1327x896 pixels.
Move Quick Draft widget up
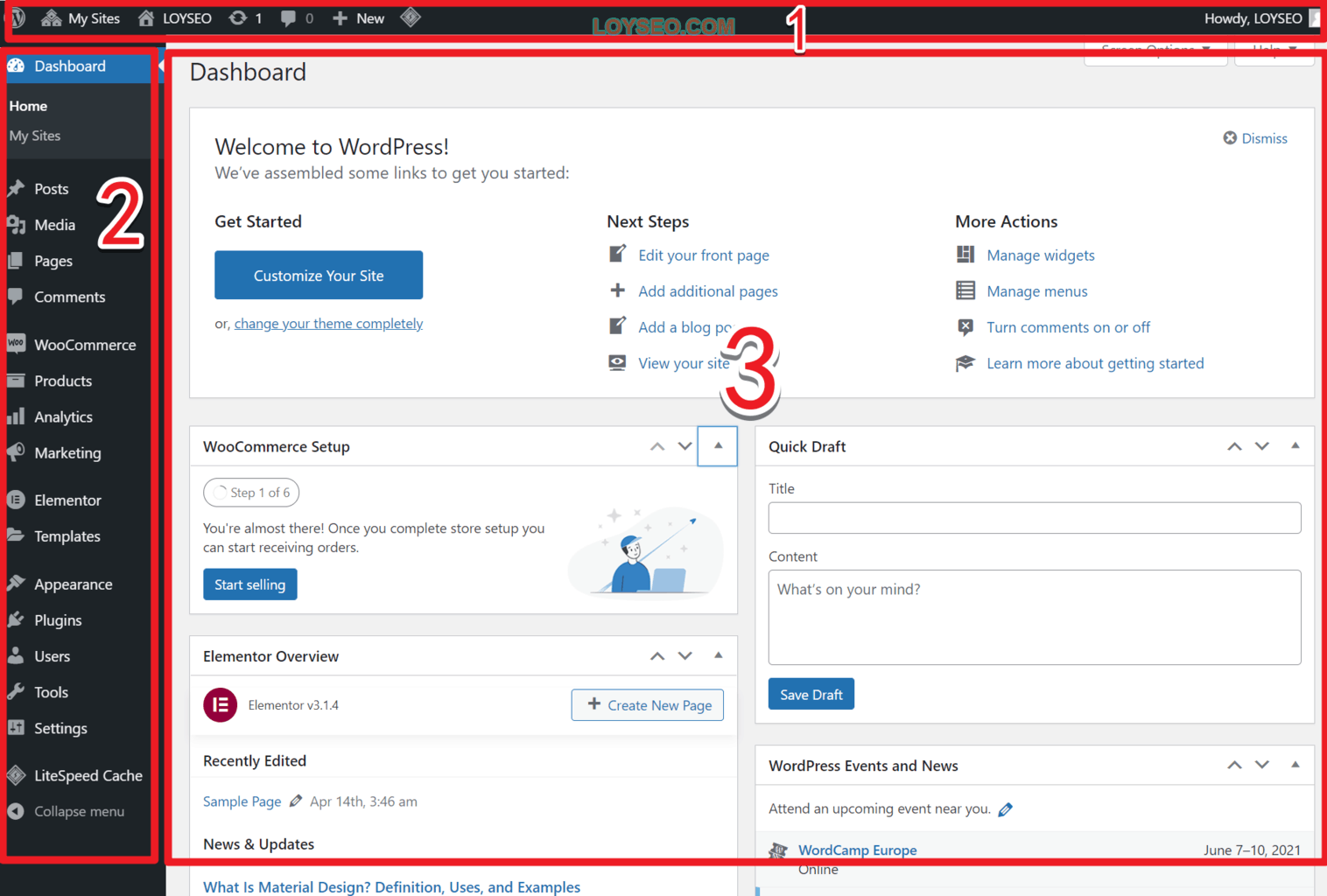tap(1234, 446)
